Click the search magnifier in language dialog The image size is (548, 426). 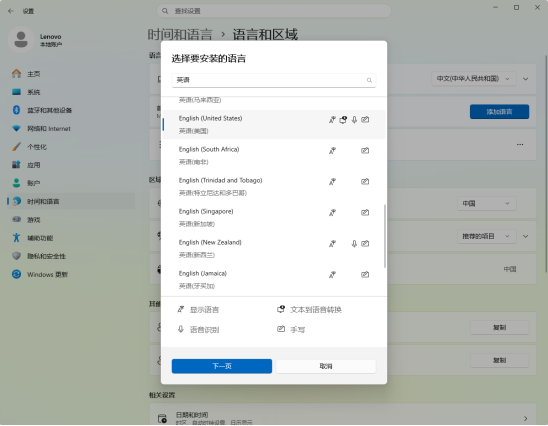tap(369, 80)
